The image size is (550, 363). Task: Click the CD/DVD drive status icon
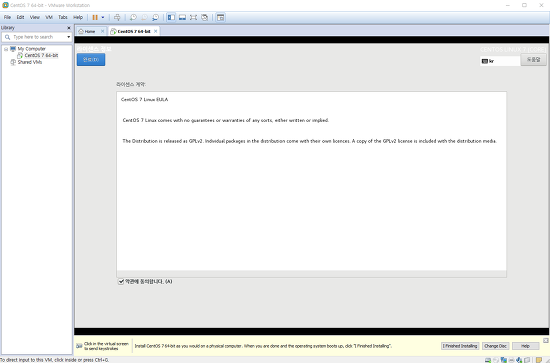(496, 360)
